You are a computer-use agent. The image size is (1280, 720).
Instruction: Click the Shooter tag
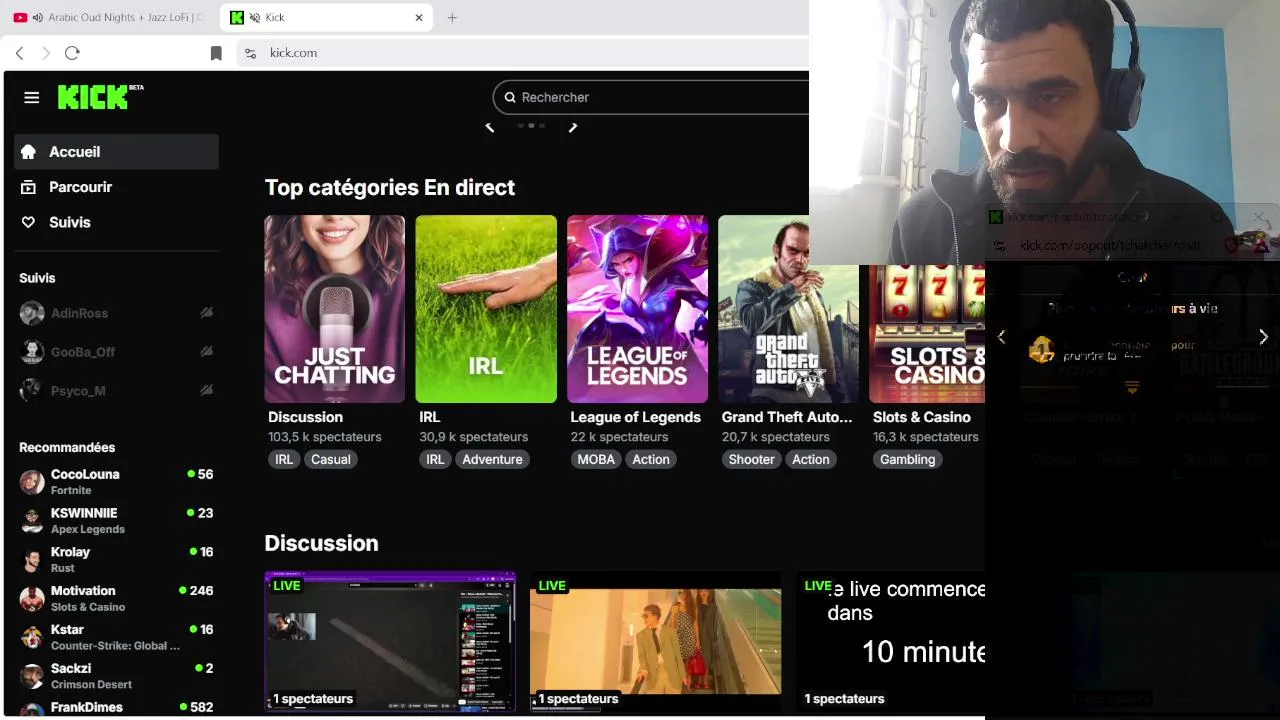point(751,459)
